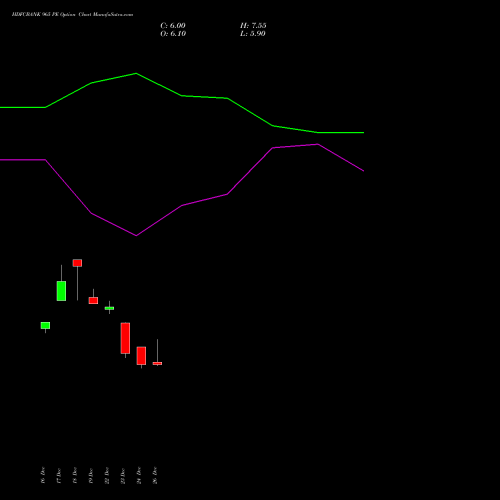Click the close price value C: 6.00
Viewport: 500px width, 500px height.
point(173,26)
